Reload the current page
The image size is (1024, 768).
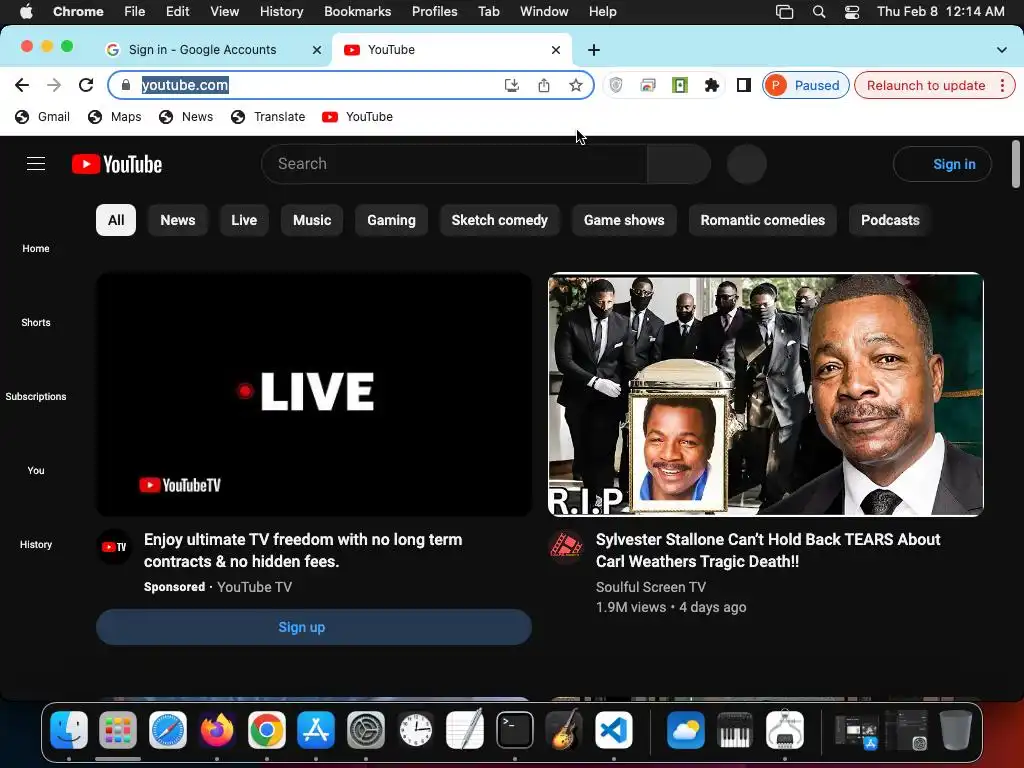pyautogui.click(x=86, y=85)
